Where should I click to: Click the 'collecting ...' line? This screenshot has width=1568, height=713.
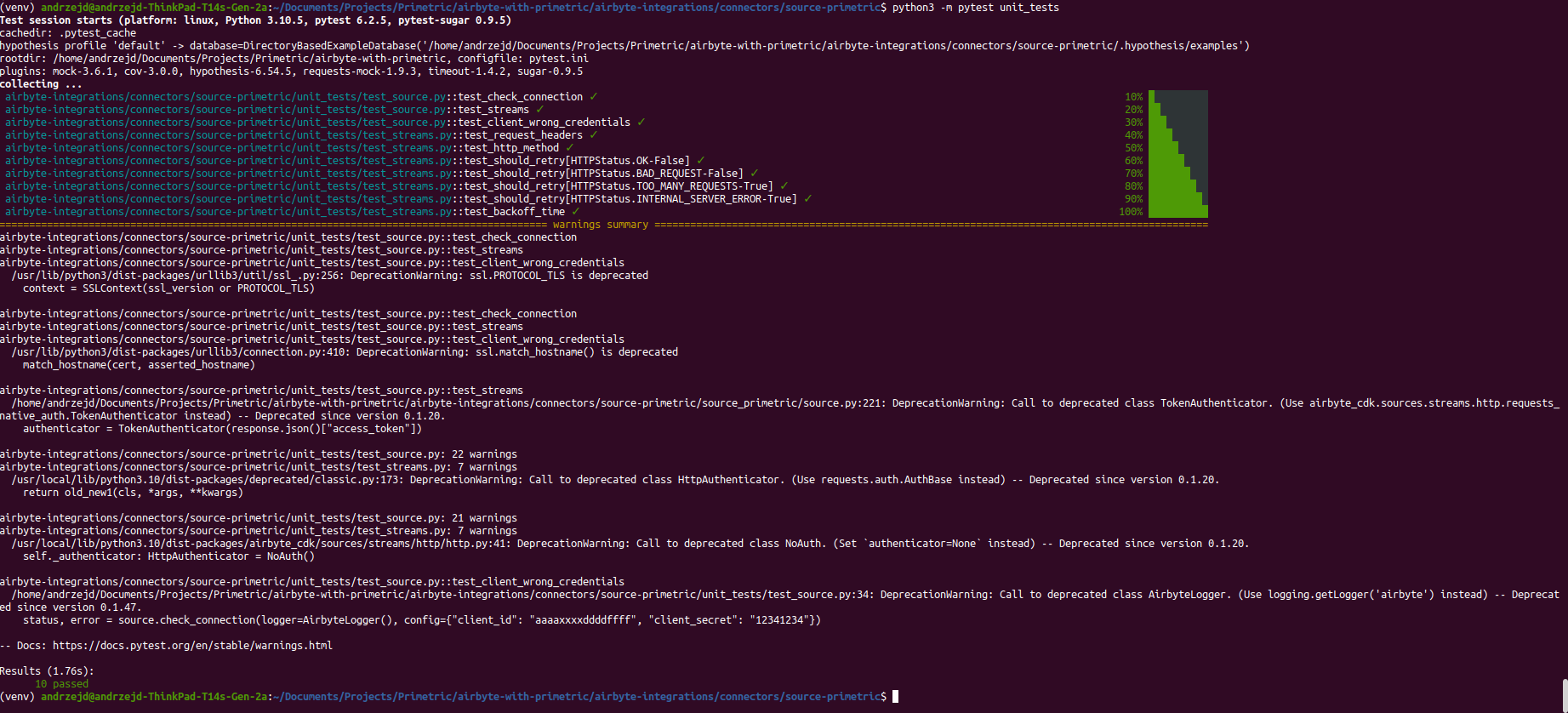(41, 84)
